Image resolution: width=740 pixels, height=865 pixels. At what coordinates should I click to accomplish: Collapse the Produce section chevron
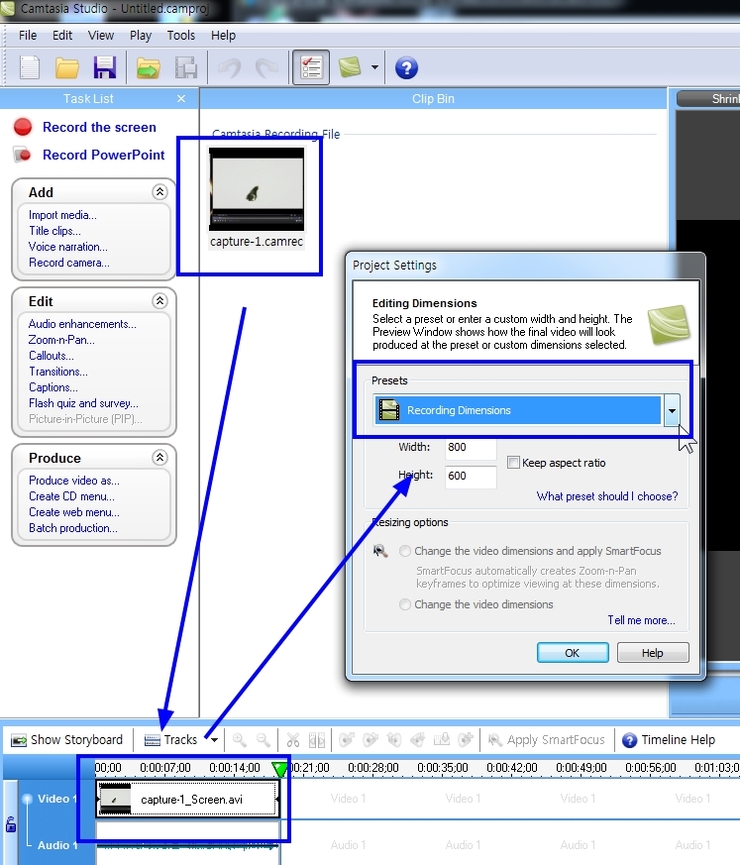159,457
